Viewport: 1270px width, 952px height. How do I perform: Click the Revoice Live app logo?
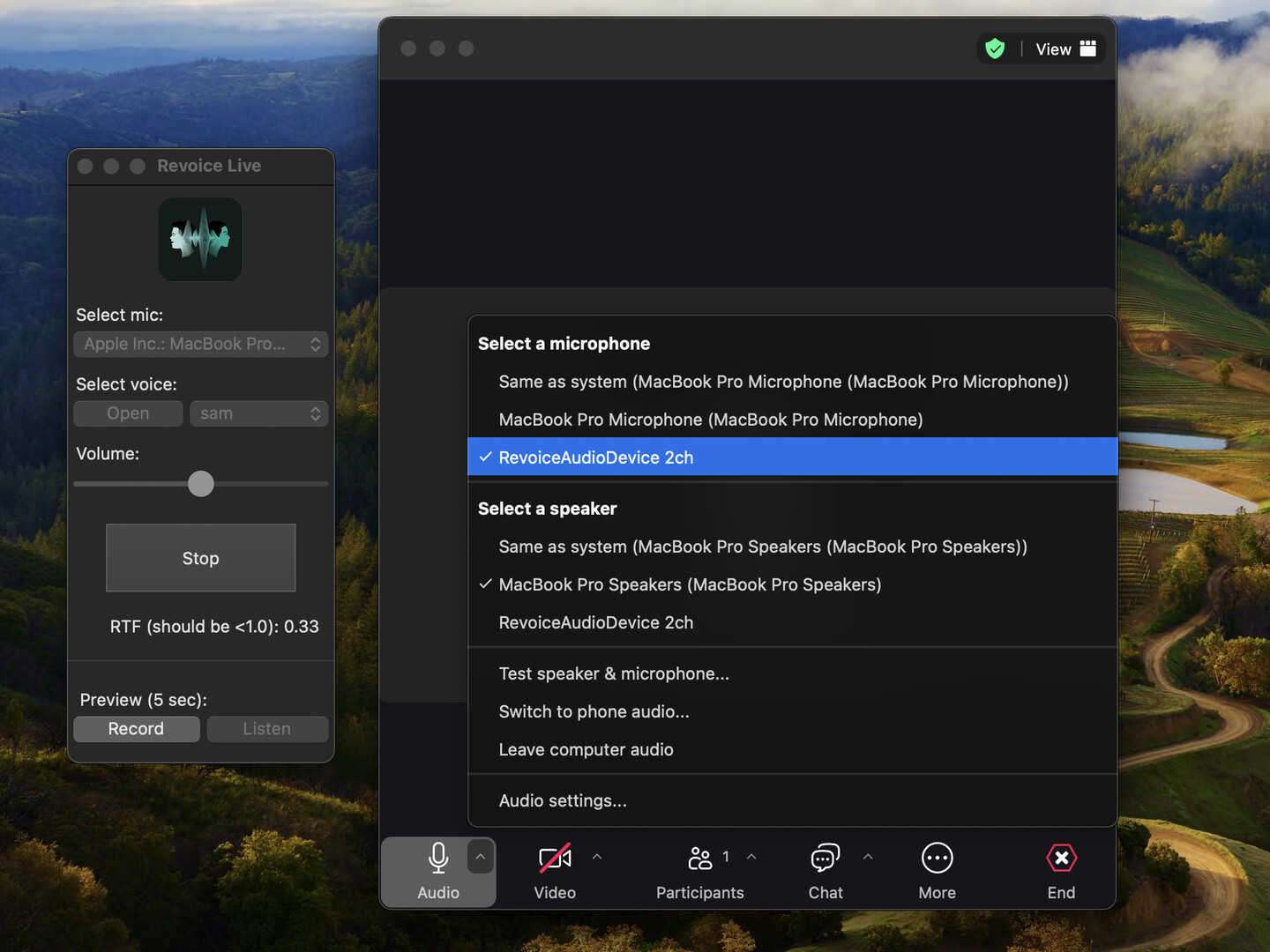[200, 239]
